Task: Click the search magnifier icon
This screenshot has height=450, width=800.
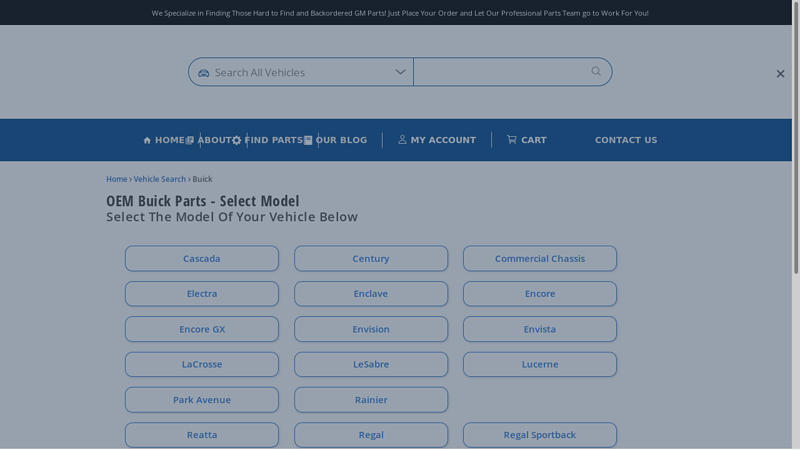Action: pos(596,71)
